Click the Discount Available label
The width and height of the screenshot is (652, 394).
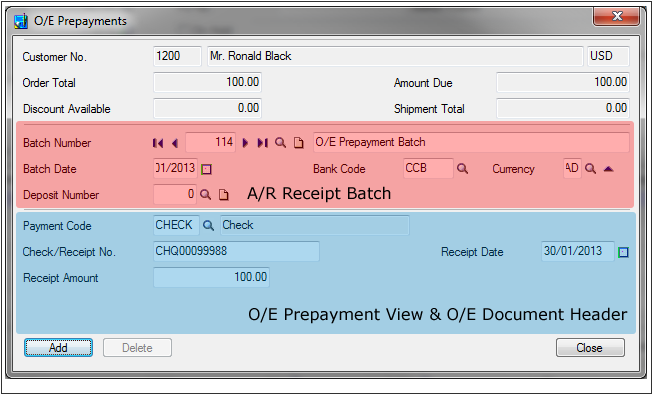click(67, 109)
